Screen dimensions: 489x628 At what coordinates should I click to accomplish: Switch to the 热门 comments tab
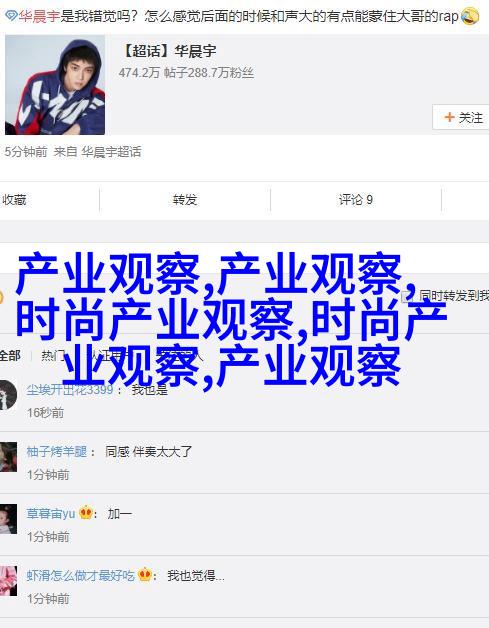pyautogui.click(x=52, y=356)
